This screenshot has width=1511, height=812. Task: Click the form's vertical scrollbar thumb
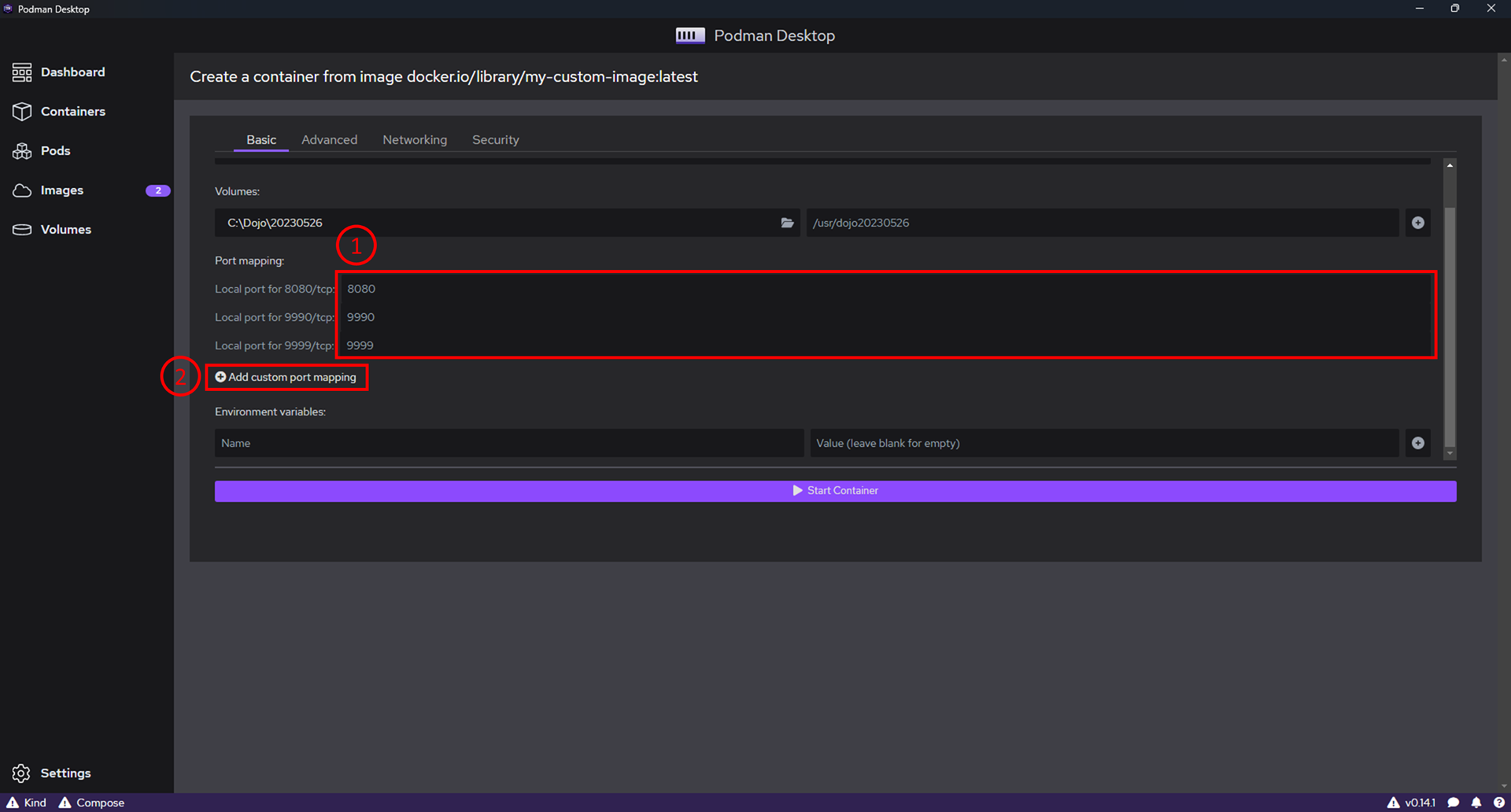point(1450,327)
